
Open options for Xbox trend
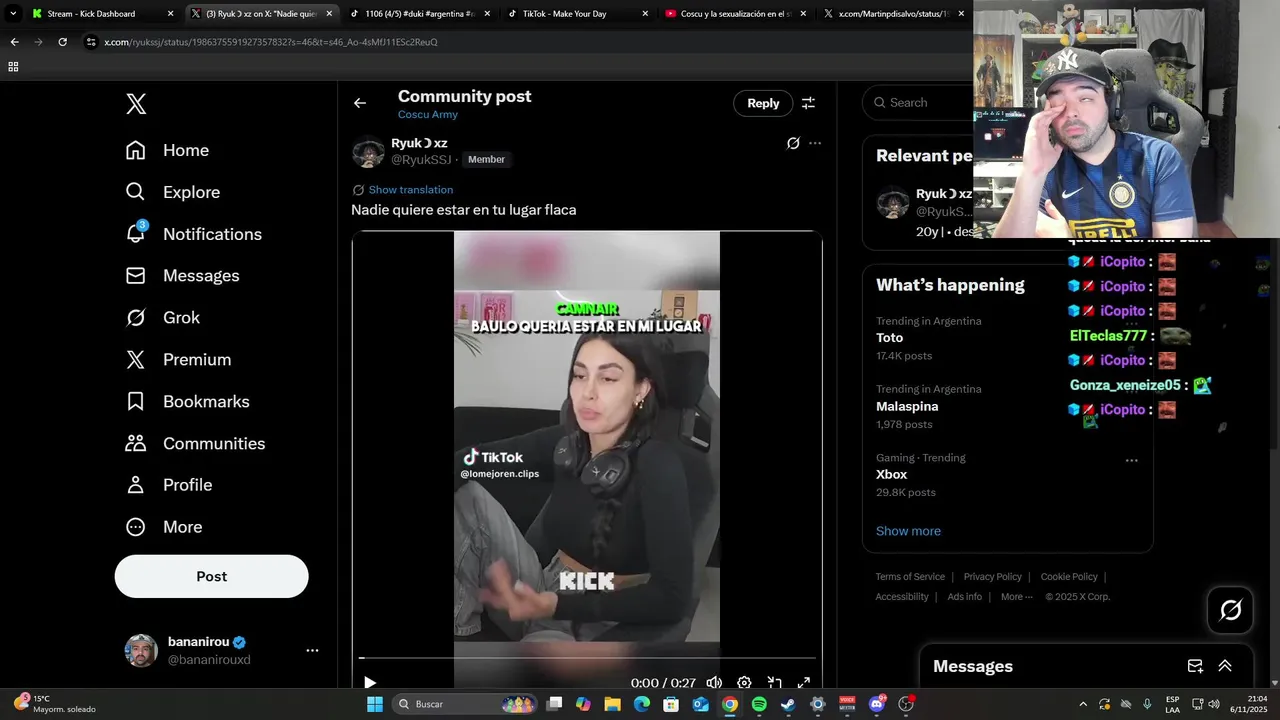pos(1131,460)
